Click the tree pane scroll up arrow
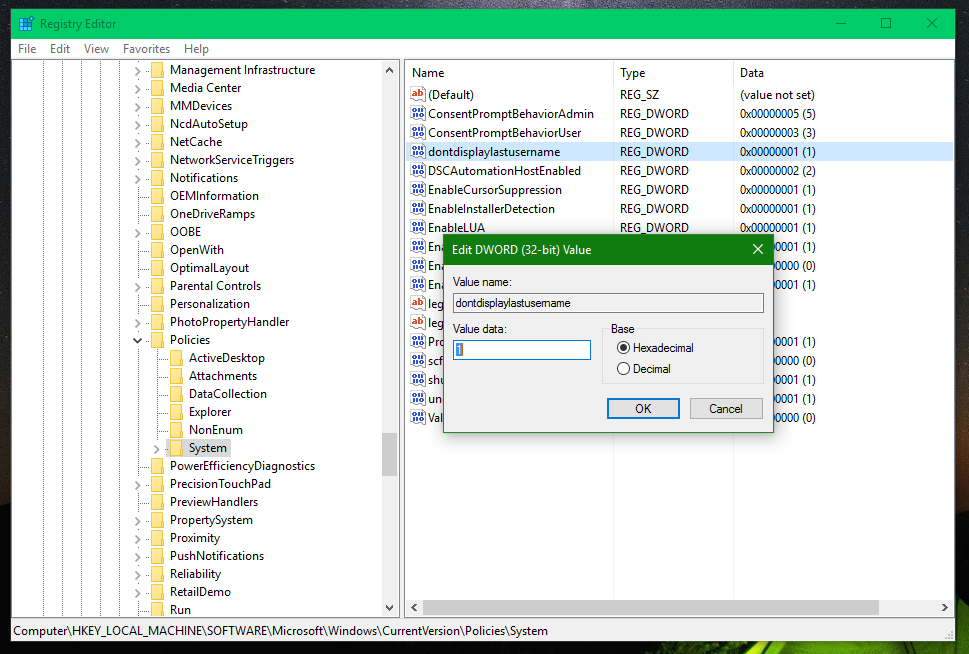This screenshot has width=969, height=654. [x=389, y=70]
